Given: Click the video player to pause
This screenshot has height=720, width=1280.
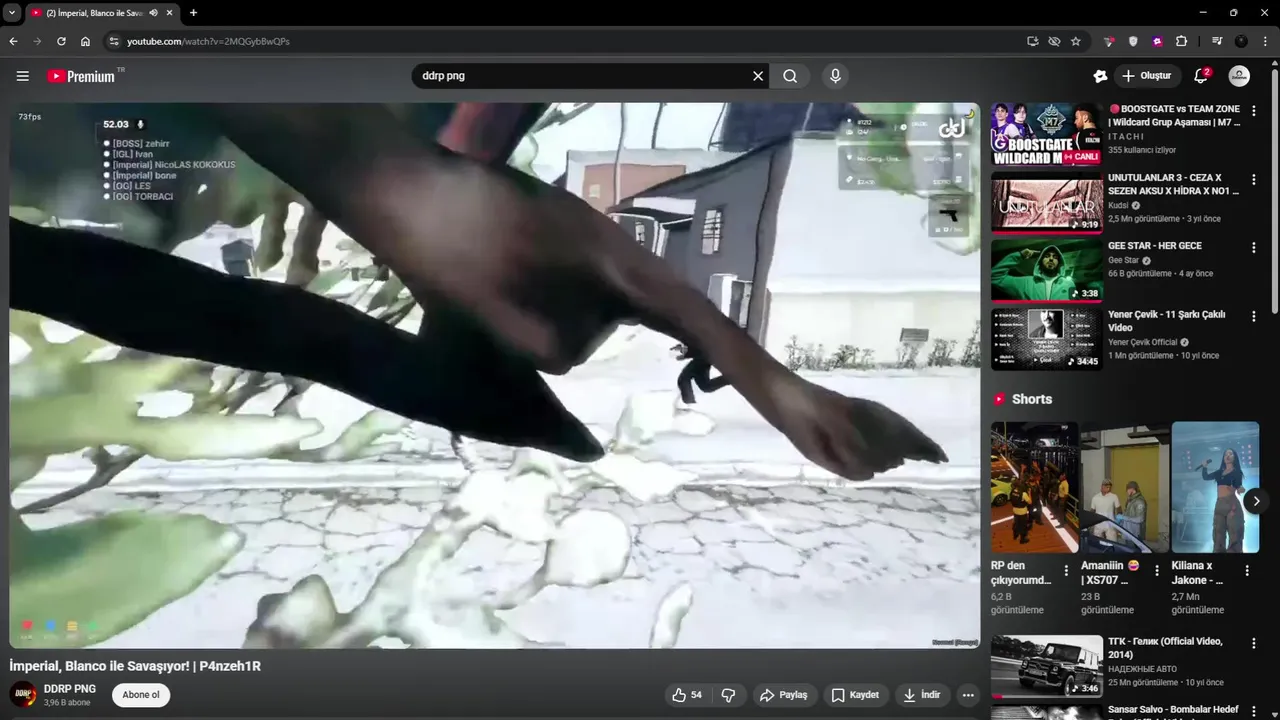Looking at the screenshot, I should (495, 375).
